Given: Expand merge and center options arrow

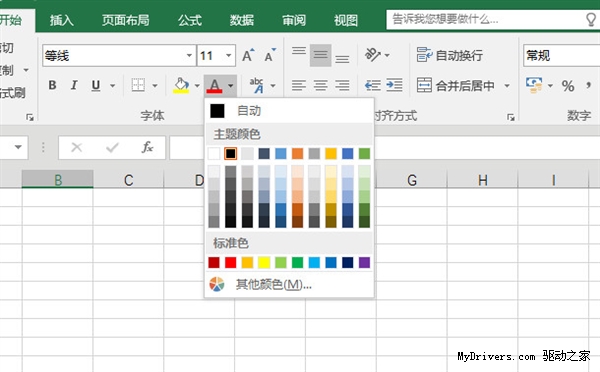Looking at the screenshot, I should [x=507, y=85].
